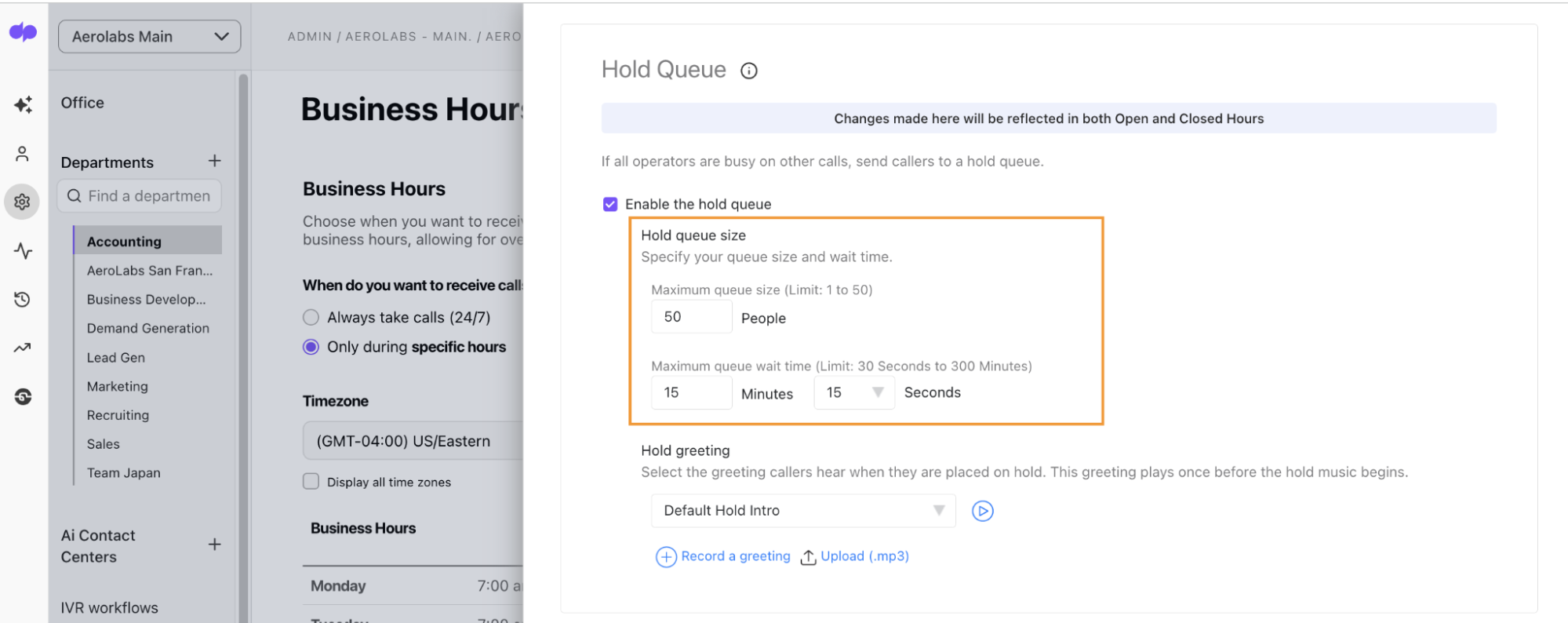Select the Marketing department
The image size is (1568, 623).
[x=118, y=386]
